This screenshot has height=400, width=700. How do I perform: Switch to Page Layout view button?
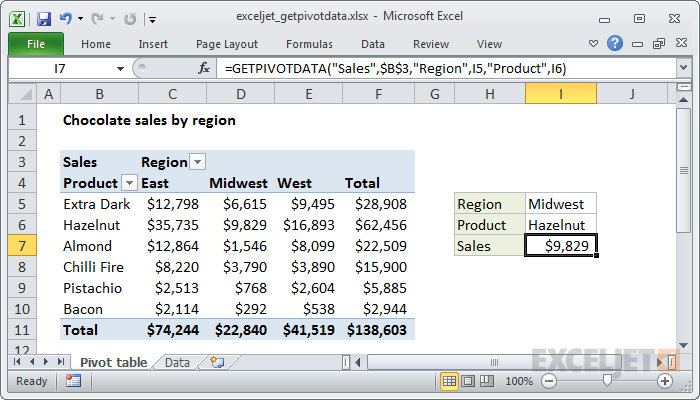point(469,381)
